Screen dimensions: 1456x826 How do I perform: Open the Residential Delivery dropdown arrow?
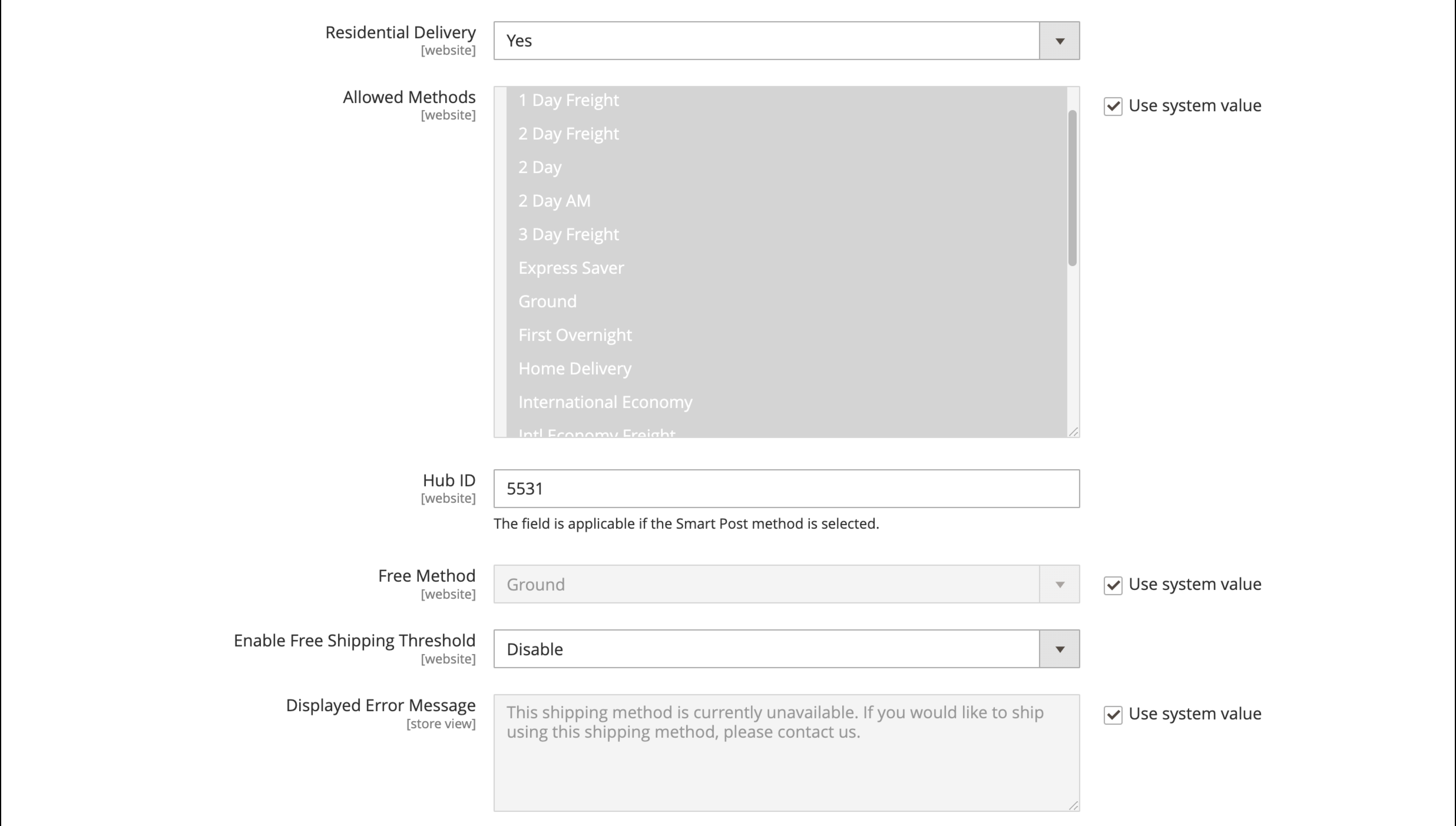coord(1059,41)
